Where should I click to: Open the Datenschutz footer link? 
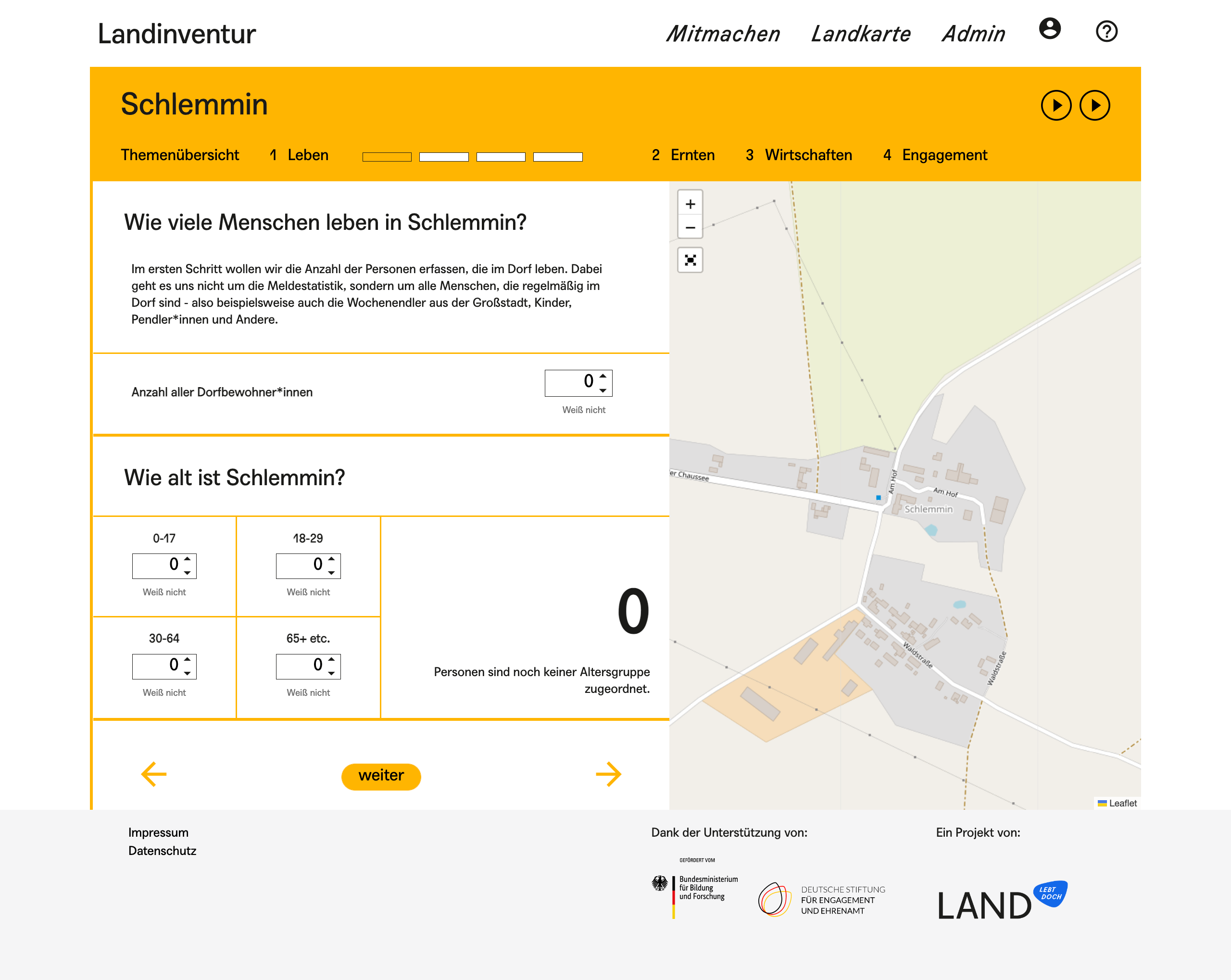[162, 850]
